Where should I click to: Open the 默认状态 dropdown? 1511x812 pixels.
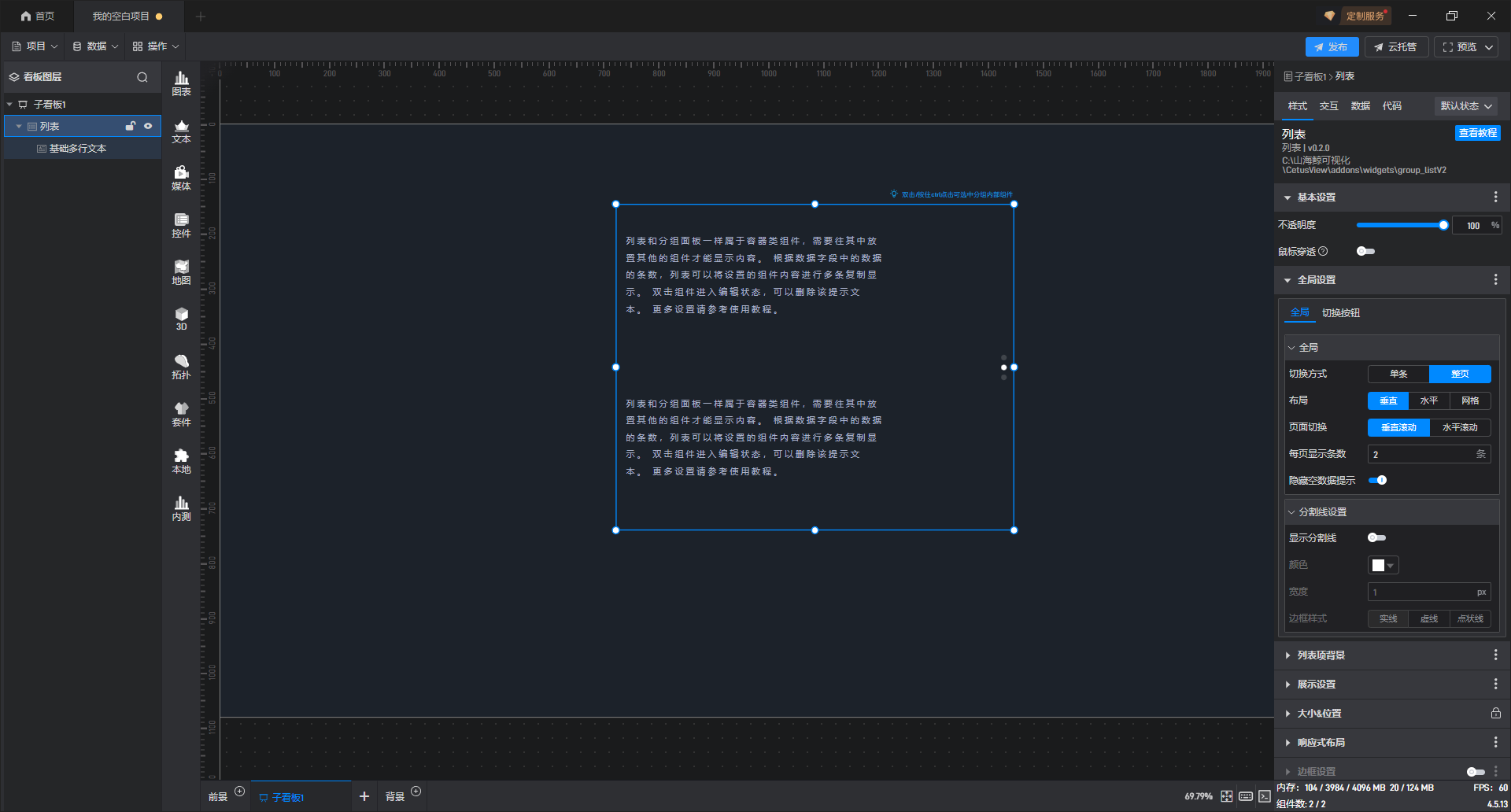1465,106
